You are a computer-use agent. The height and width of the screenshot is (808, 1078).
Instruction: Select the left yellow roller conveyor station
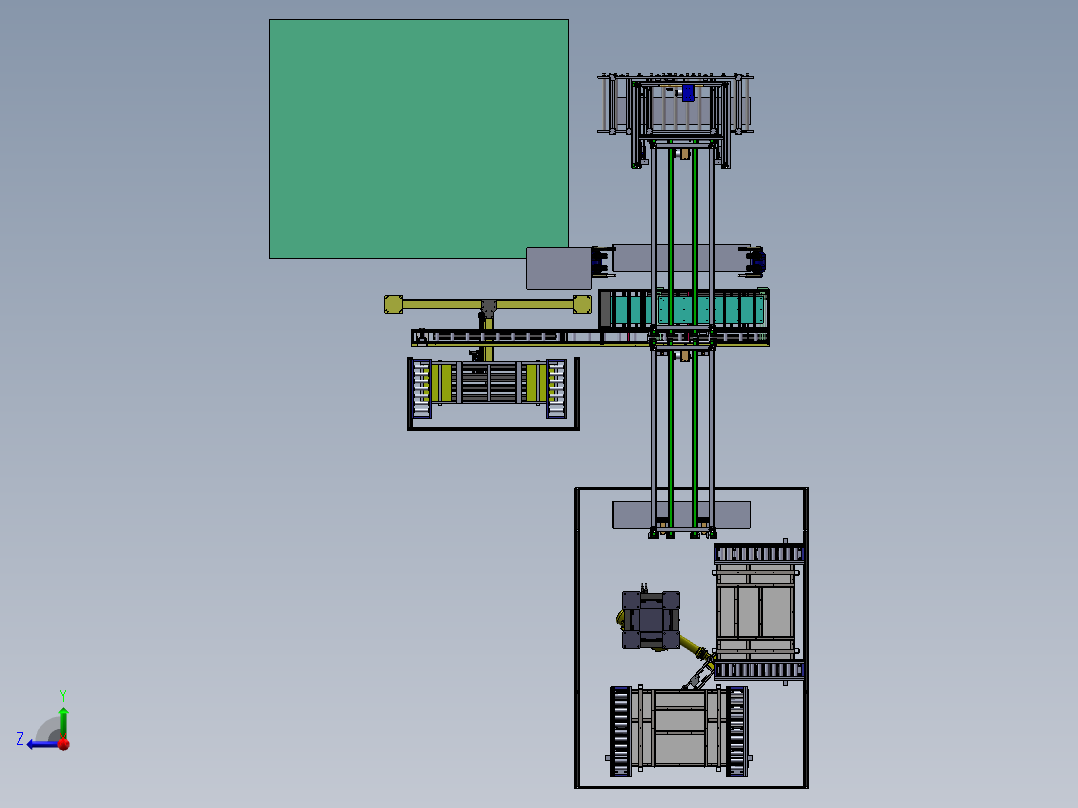click(x=489, y=389)
